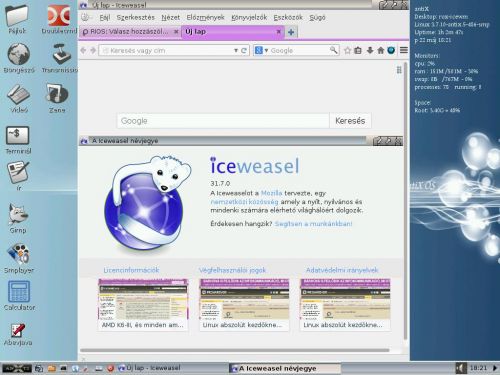This screenshot has height=375, width=500.
Task: Open the antiX start menu button
Action: pyautogui.click(x=17, y=368)
